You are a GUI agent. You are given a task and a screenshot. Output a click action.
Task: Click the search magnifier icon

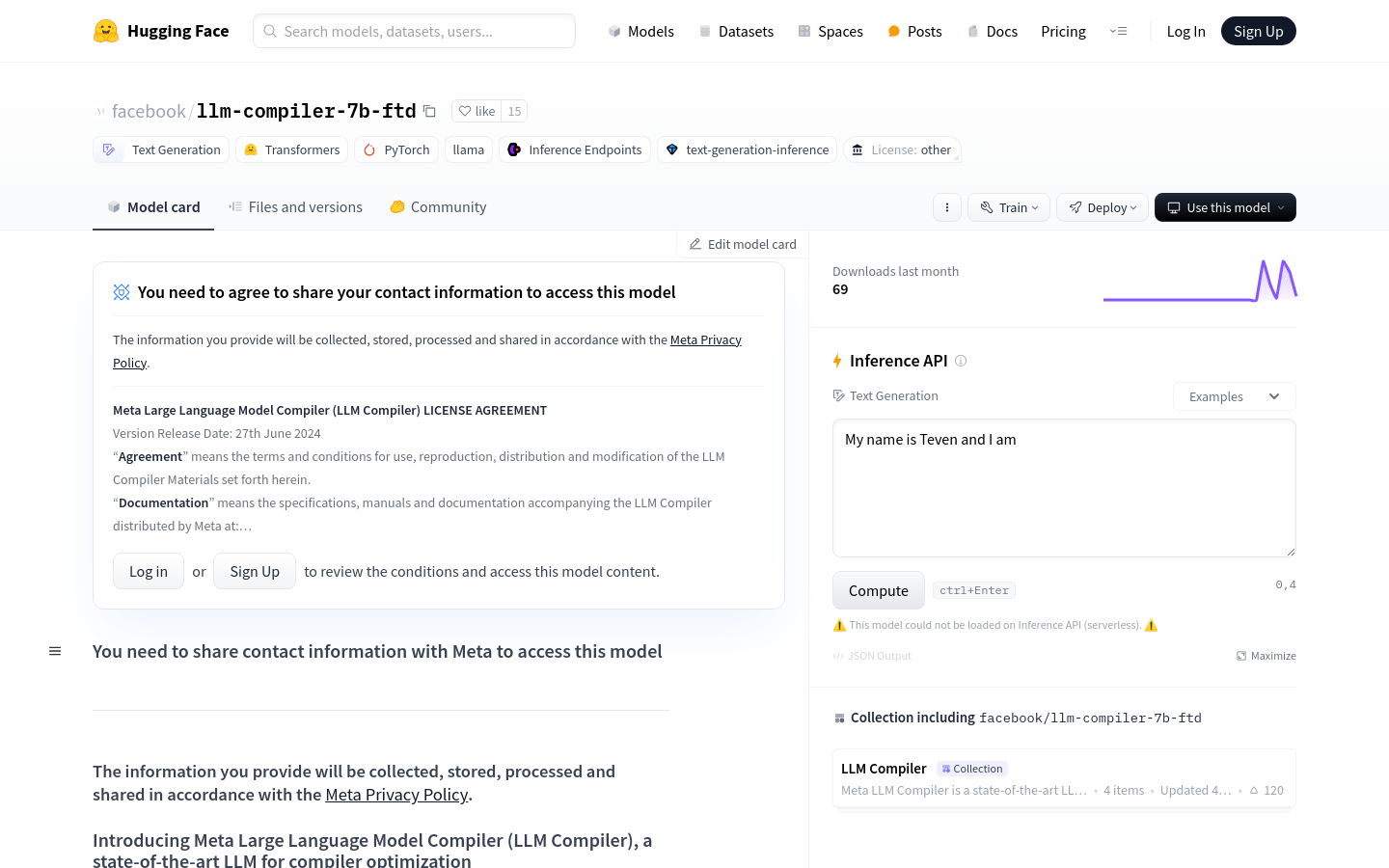[x=270, y=31]
